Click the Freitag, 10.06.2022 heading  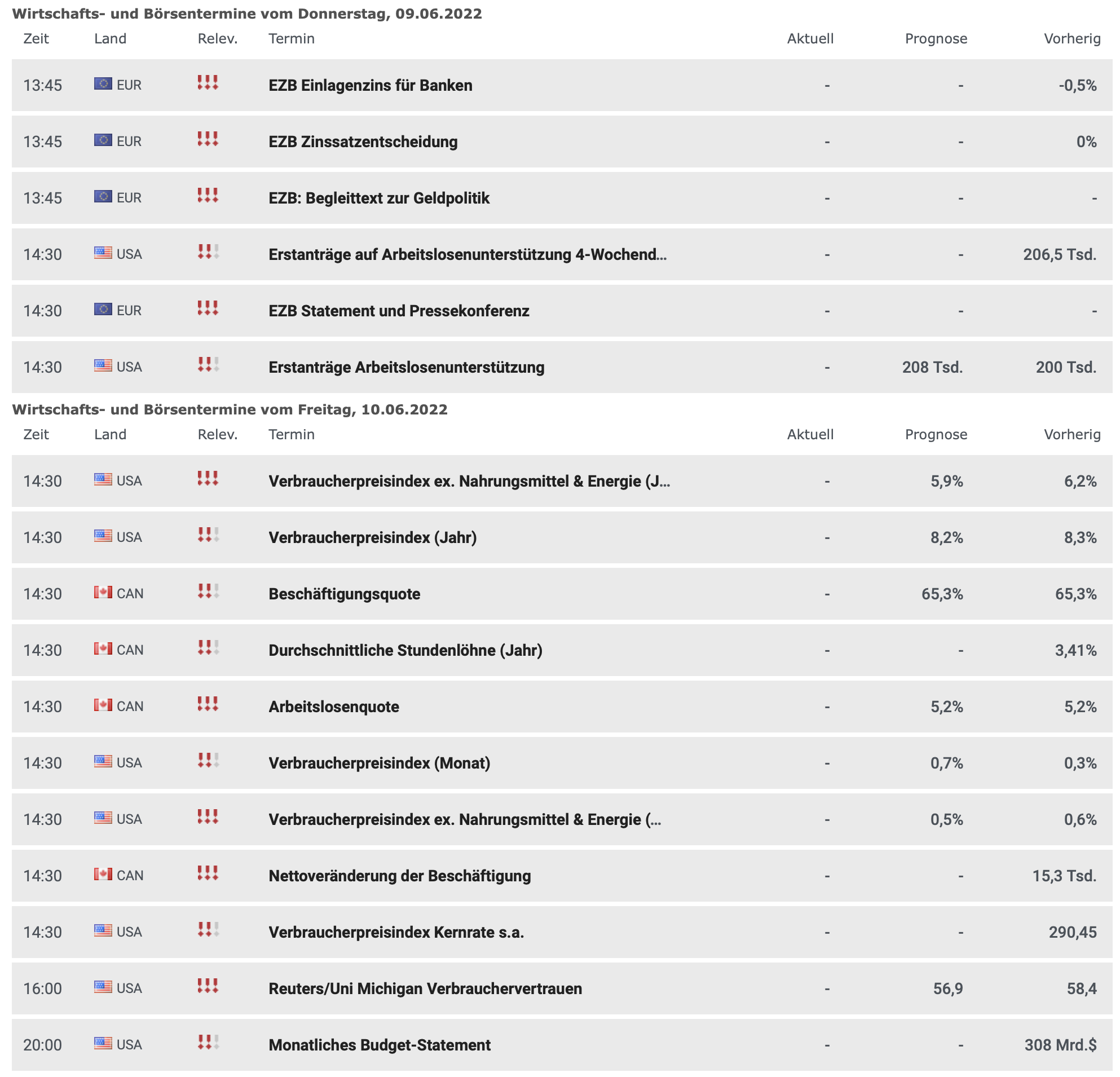point(230,410)
